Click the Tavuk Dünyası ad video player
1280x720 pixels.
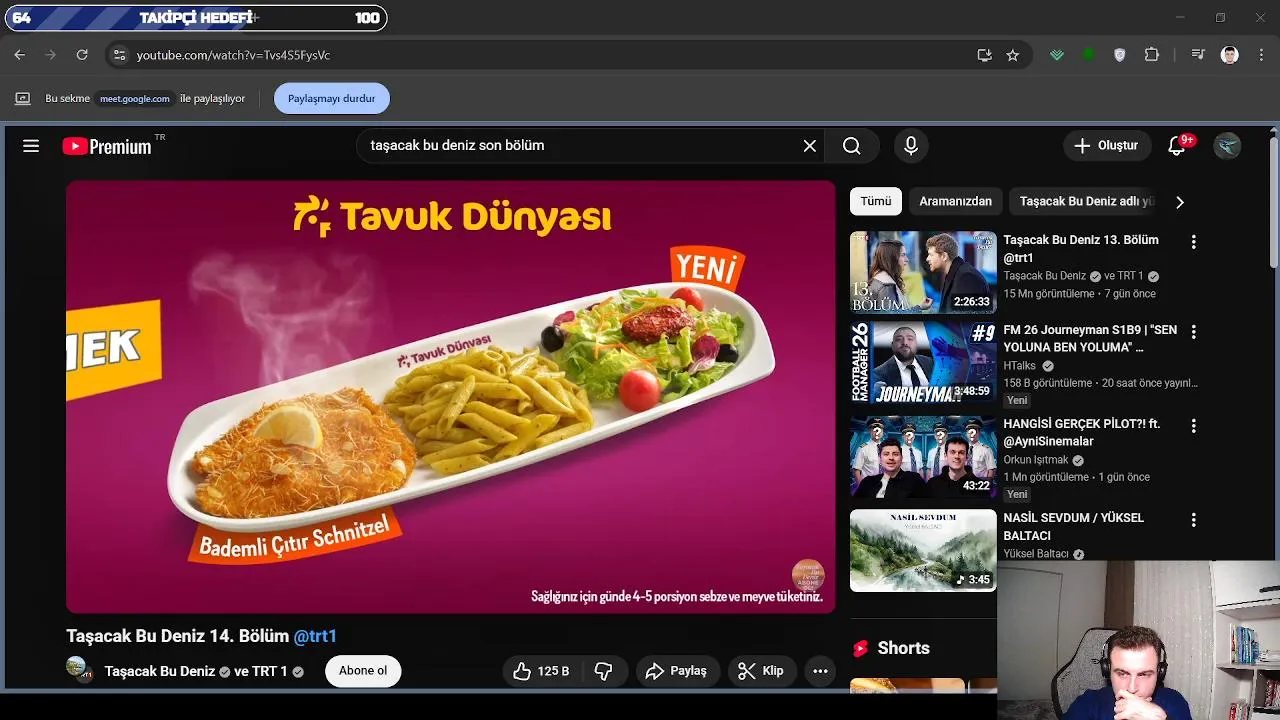pos(451,396)
